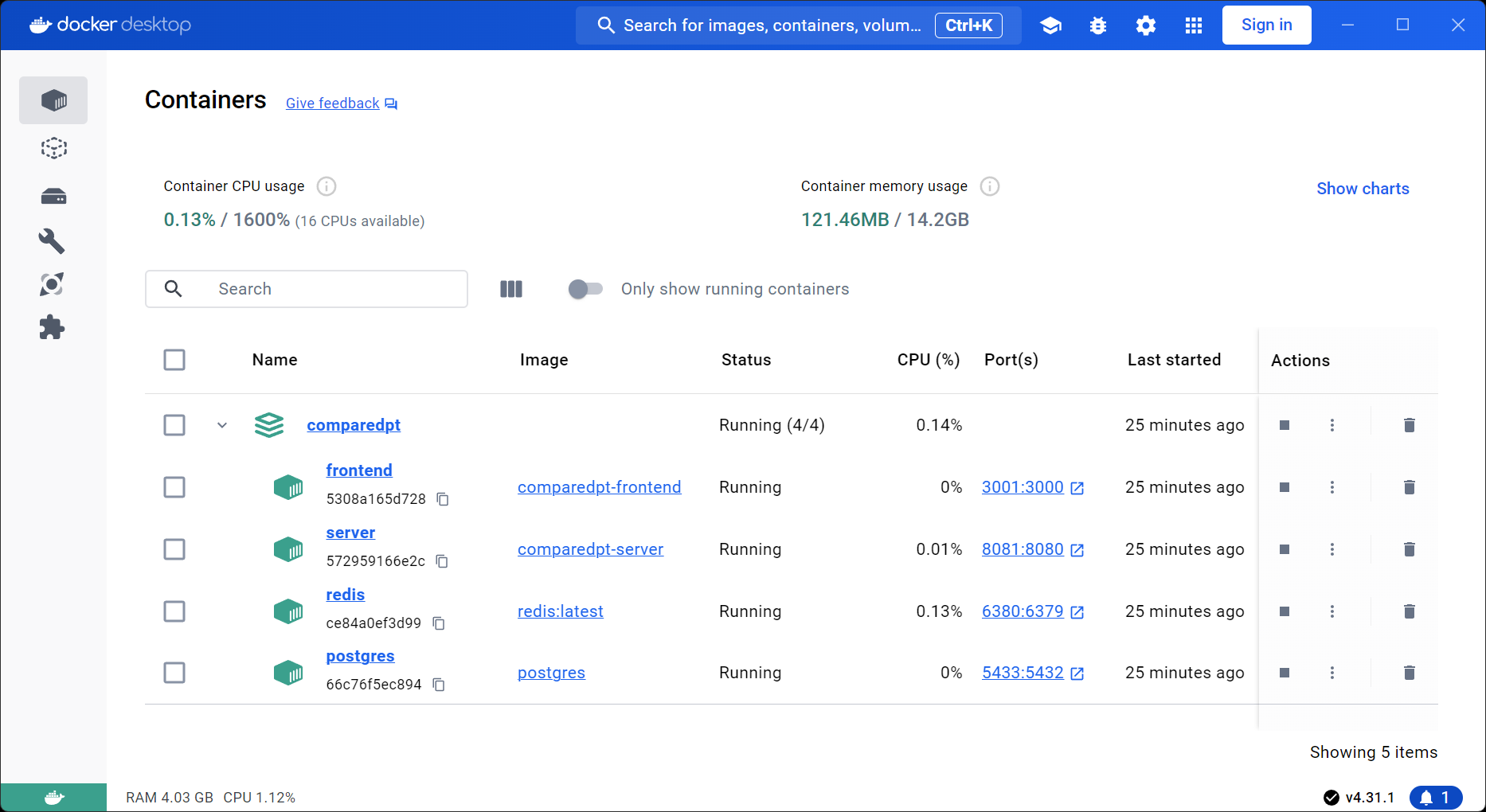Collapse the comparedpt container group
The image size is (1486, 812).
pyautogui.click(x=222, y=425)
